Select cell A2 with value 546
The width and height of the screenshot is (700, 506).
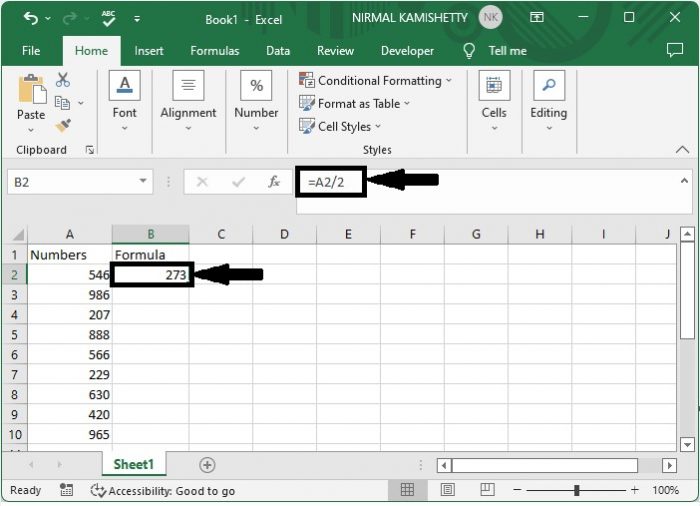[x=70, y=275]
